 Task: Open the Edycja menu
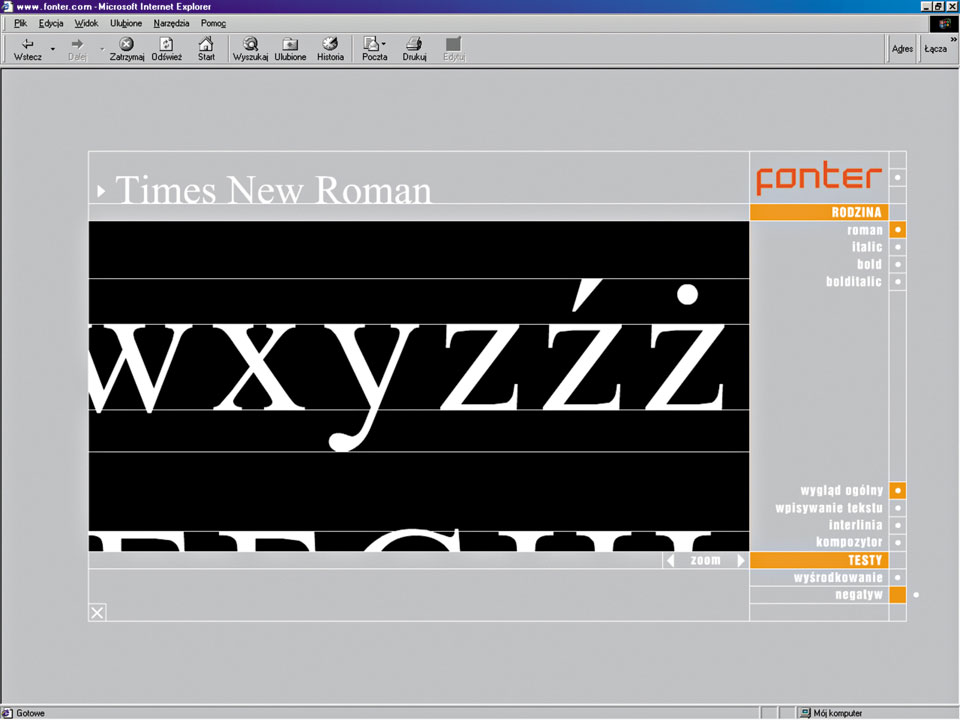coord(51,23)
